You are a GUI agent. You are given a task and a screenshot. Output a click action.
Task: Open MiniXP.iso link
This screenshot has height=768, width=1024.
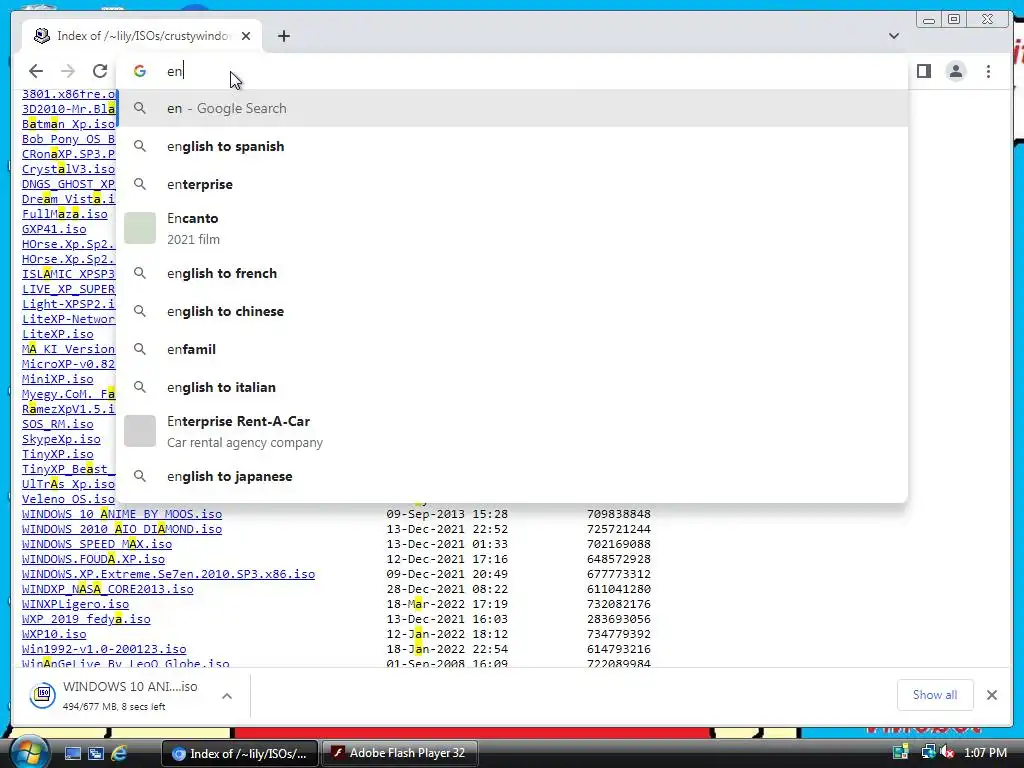(57, 379)
